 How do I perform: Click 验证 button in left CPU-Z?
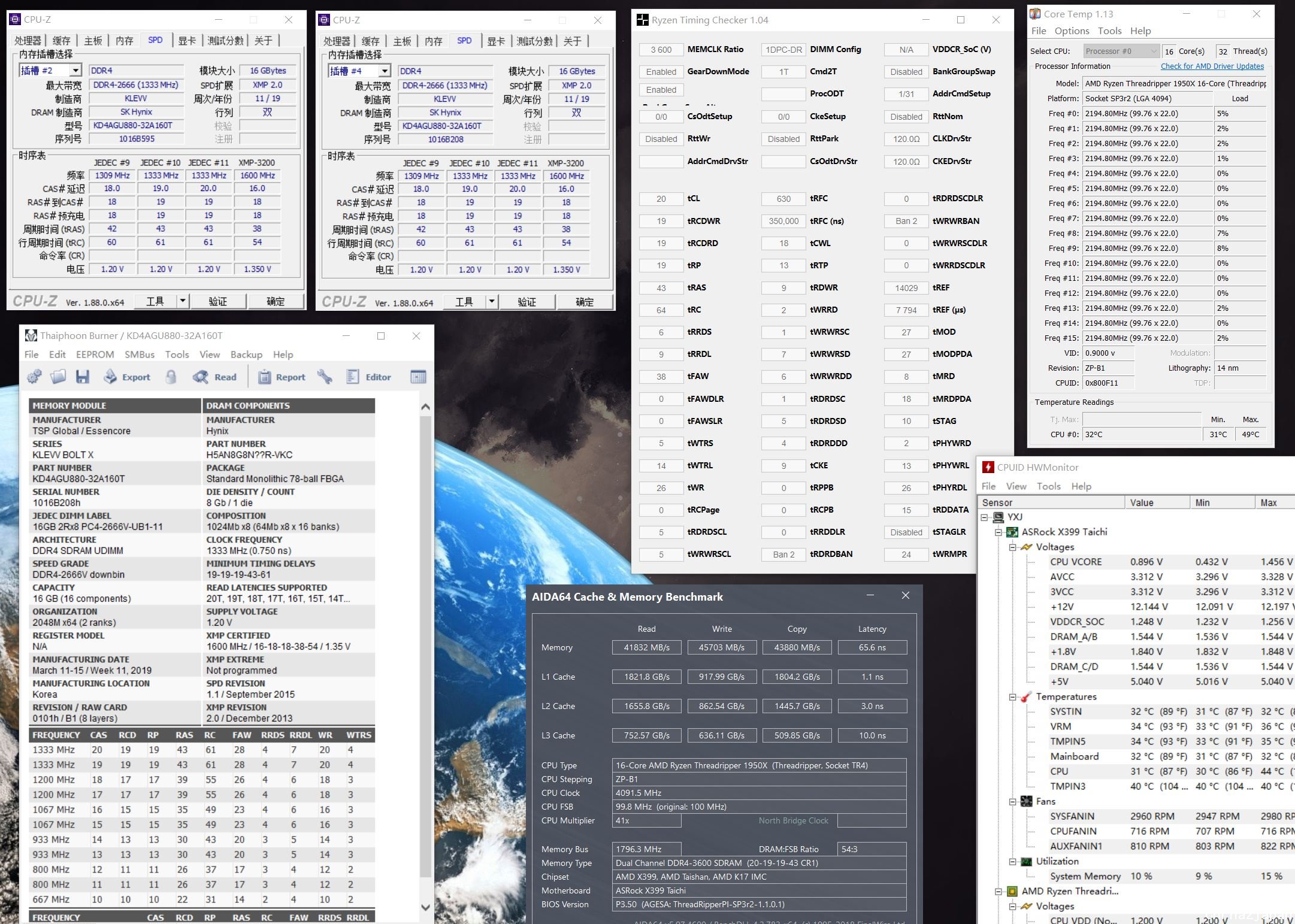[x=217, y=301]
